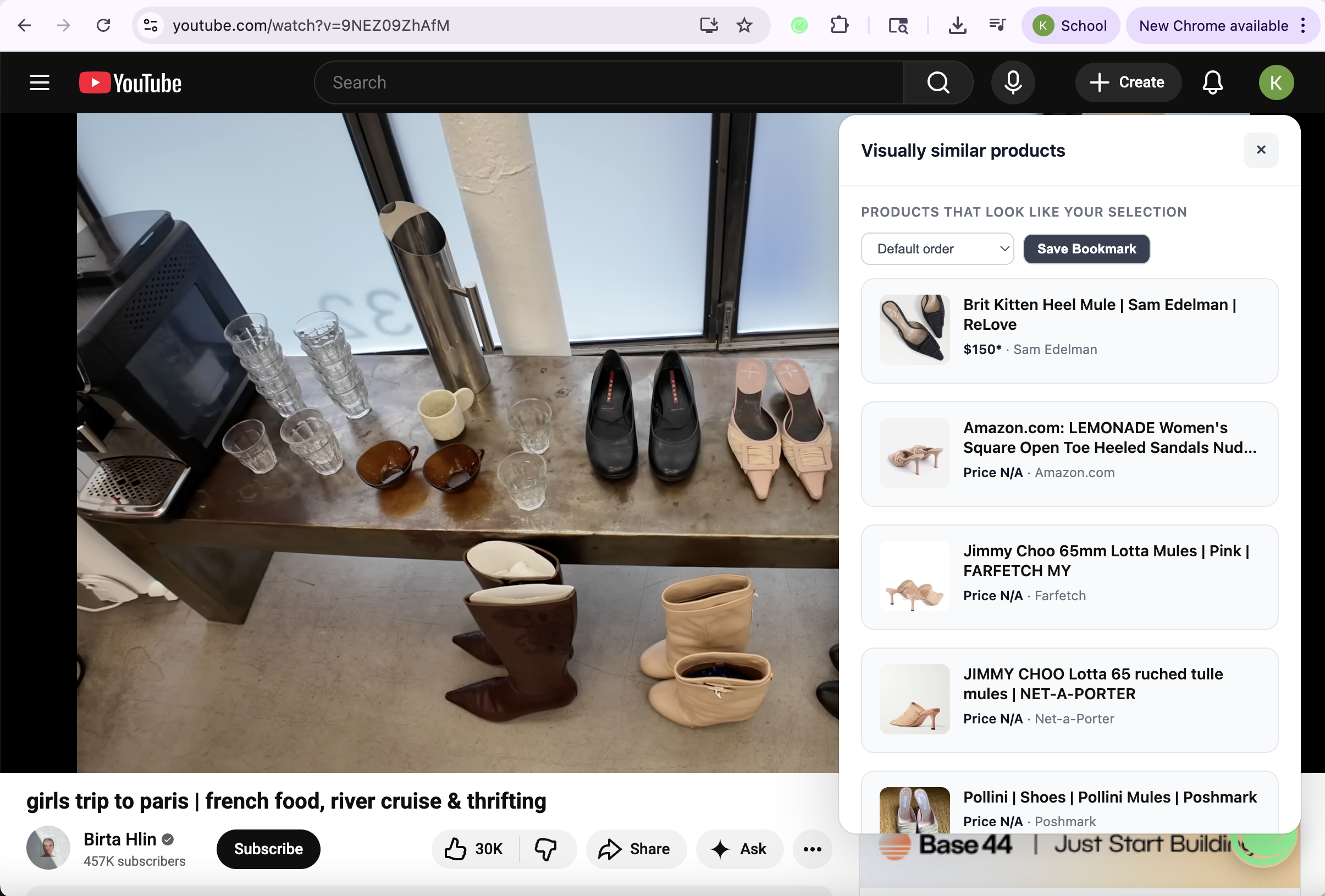Open the Chrome three-dot menu

(1303, 25)
